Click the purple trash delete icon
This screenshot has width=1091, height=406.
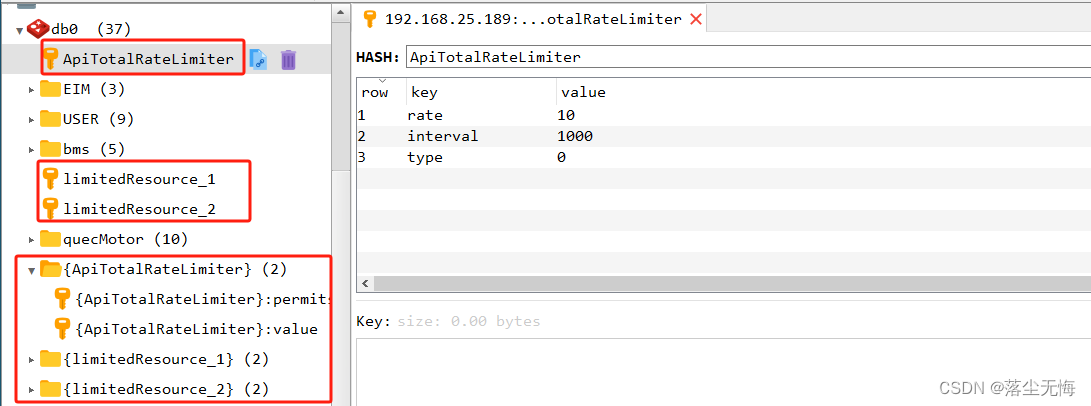pos(288,60)
